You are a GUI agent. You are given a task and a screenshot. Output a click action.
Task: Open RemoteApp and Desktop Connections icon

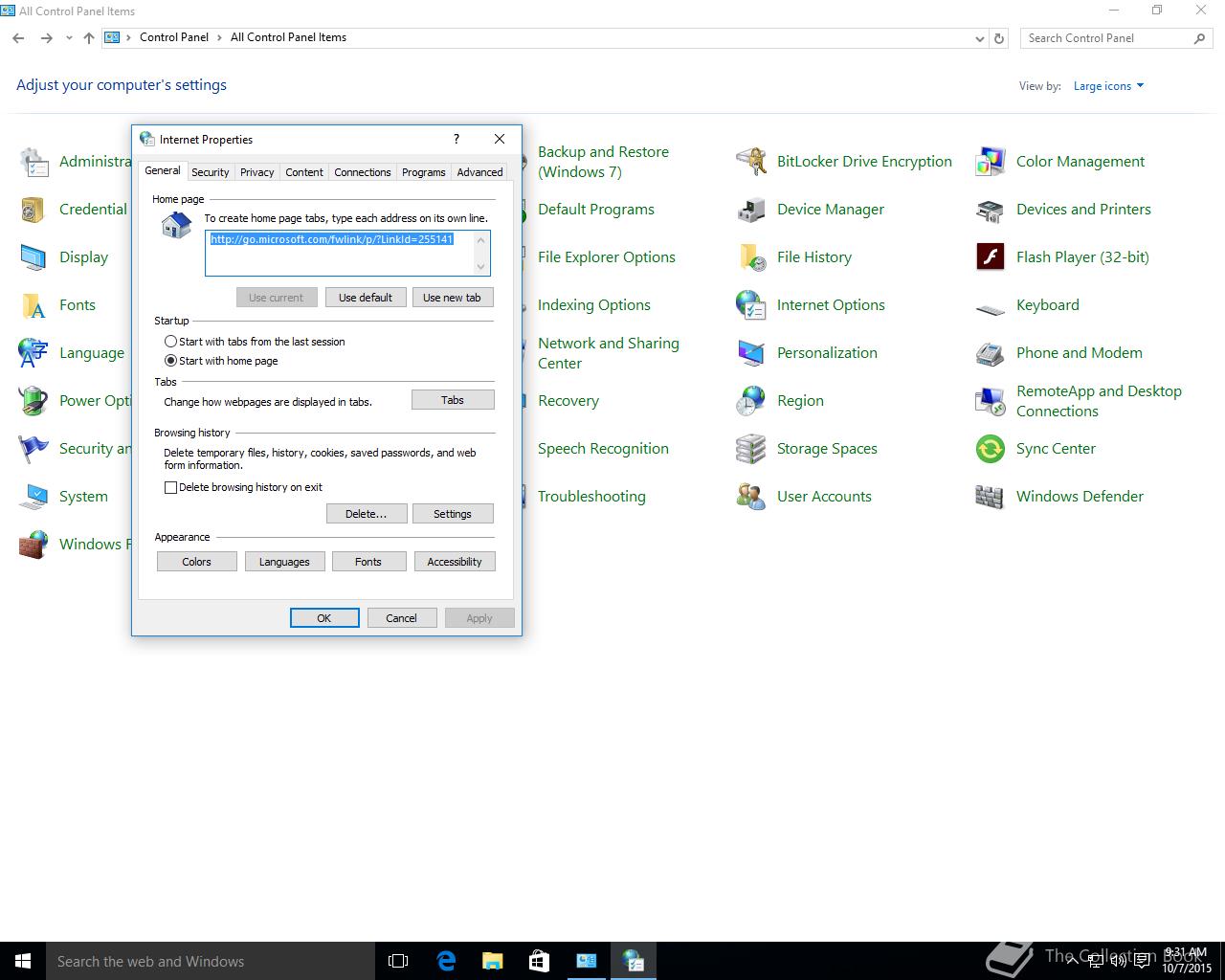(991, 401)
